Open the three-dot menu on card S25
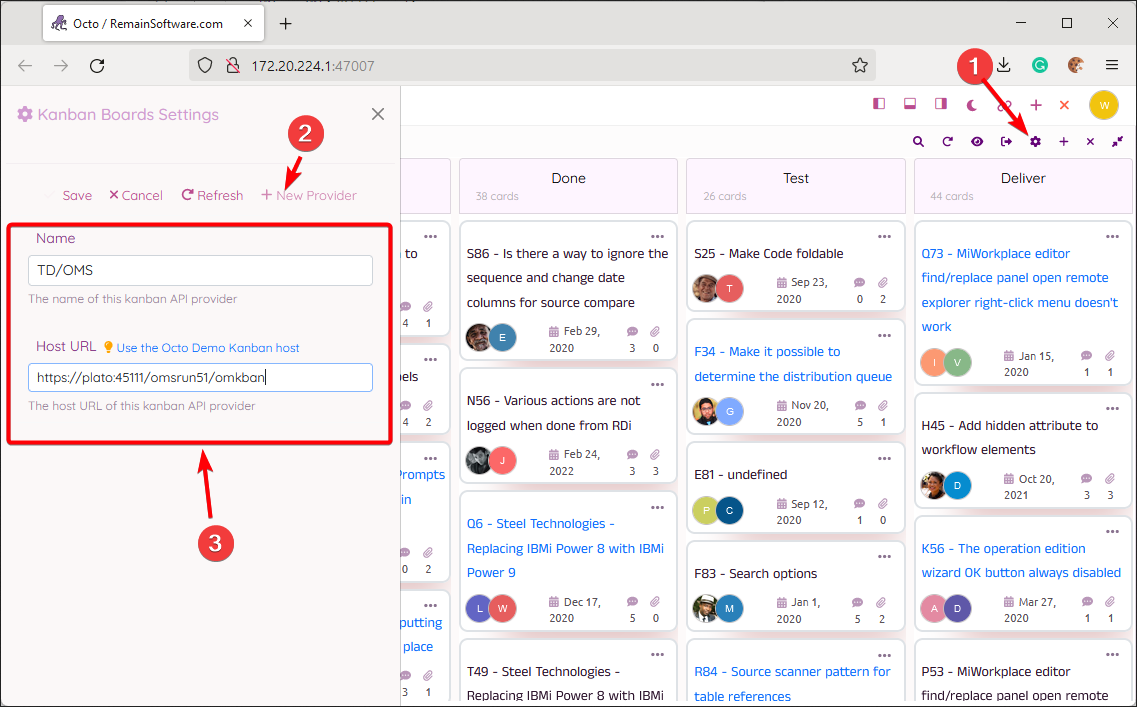1137x707 pixels. tap(884, 236)
